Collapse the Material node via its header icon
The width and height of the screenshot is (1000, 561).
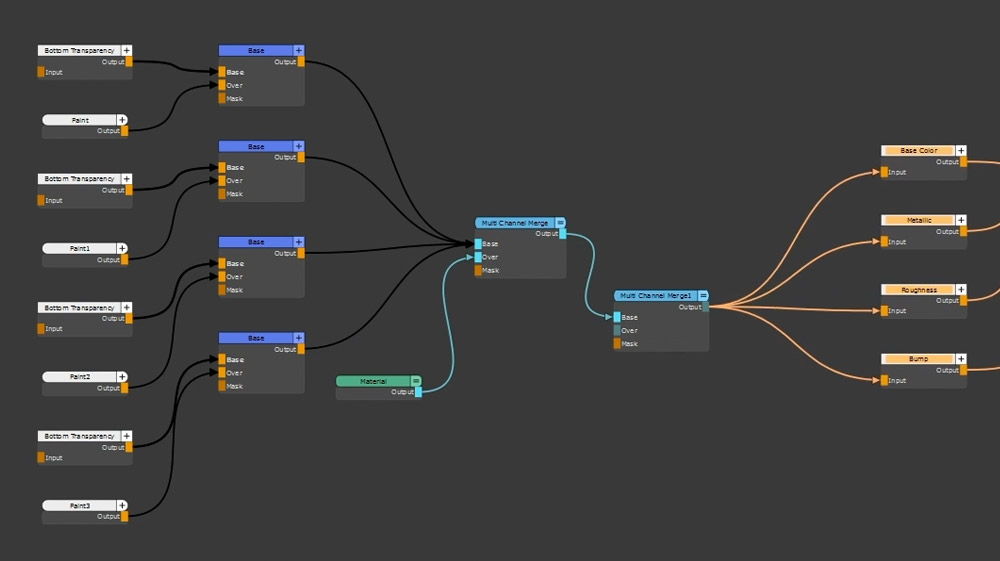416,381
